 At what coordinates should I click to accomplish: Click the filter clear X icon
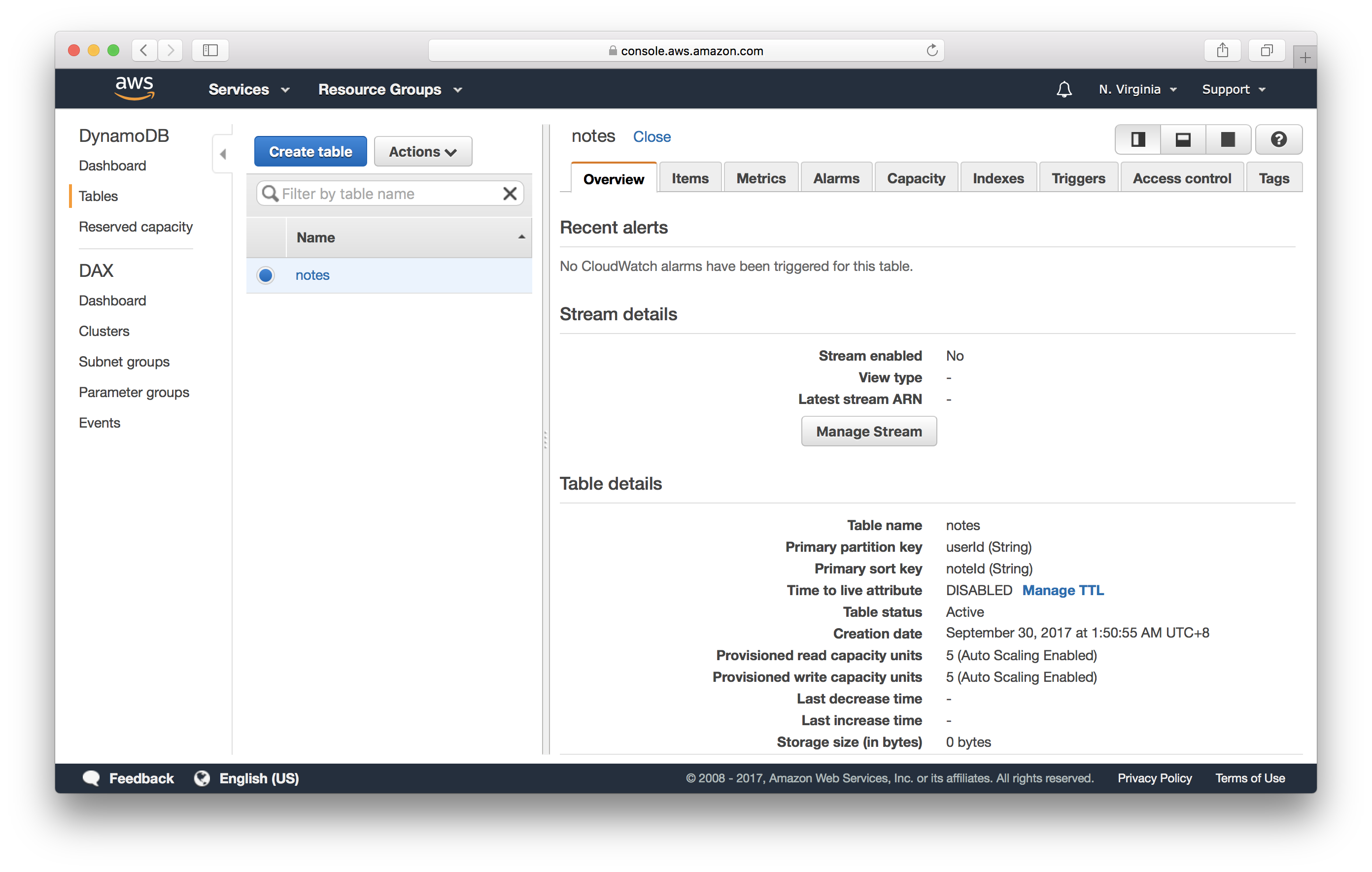[511, 193]
